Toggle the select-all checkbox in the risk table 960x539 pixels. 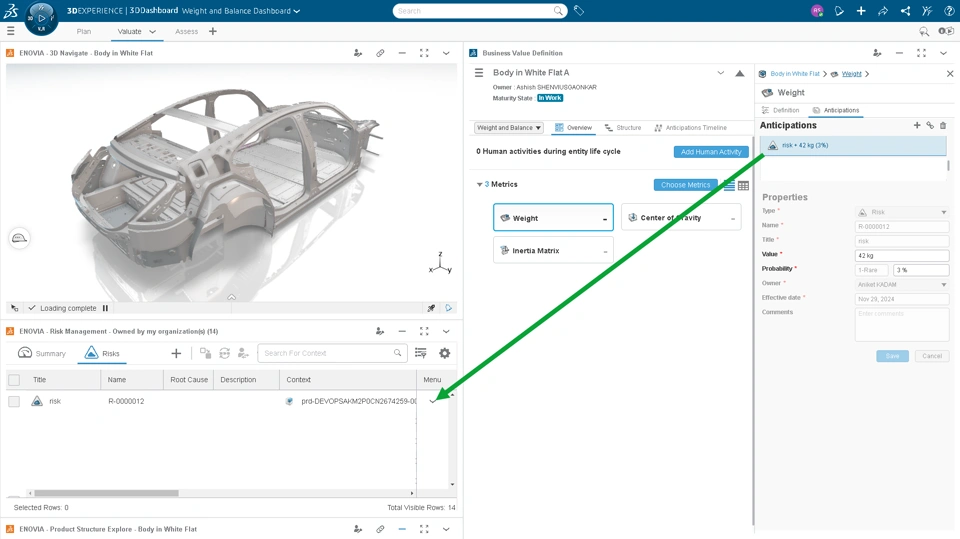(x=14, y=380)
